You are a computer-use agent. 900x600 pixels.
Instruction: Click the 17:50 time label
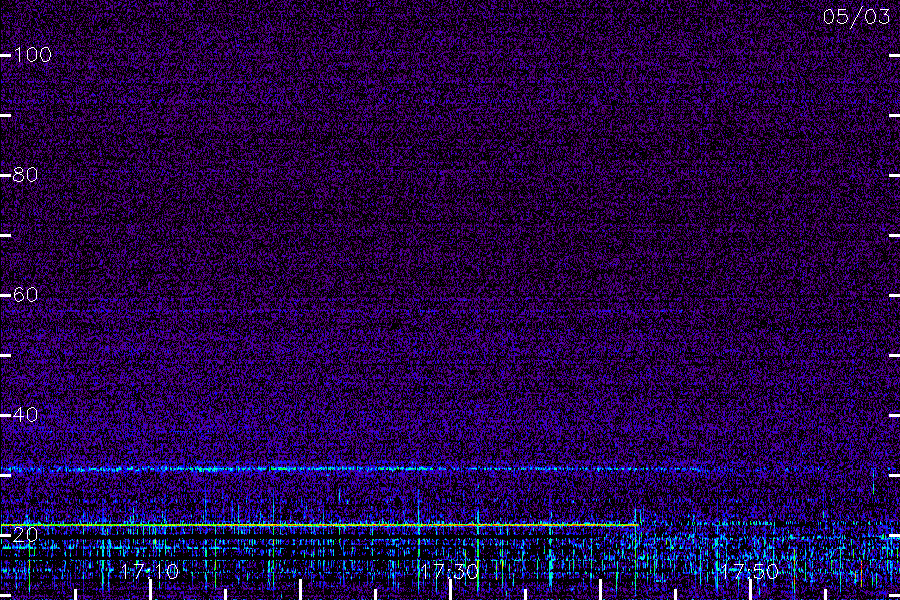pyautogui.click(x=750, y=571)
